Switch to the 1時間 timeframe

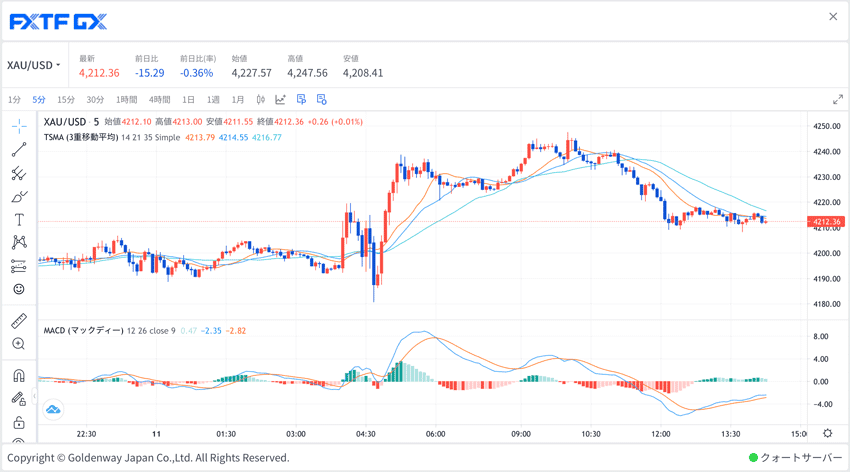(126, 100)
